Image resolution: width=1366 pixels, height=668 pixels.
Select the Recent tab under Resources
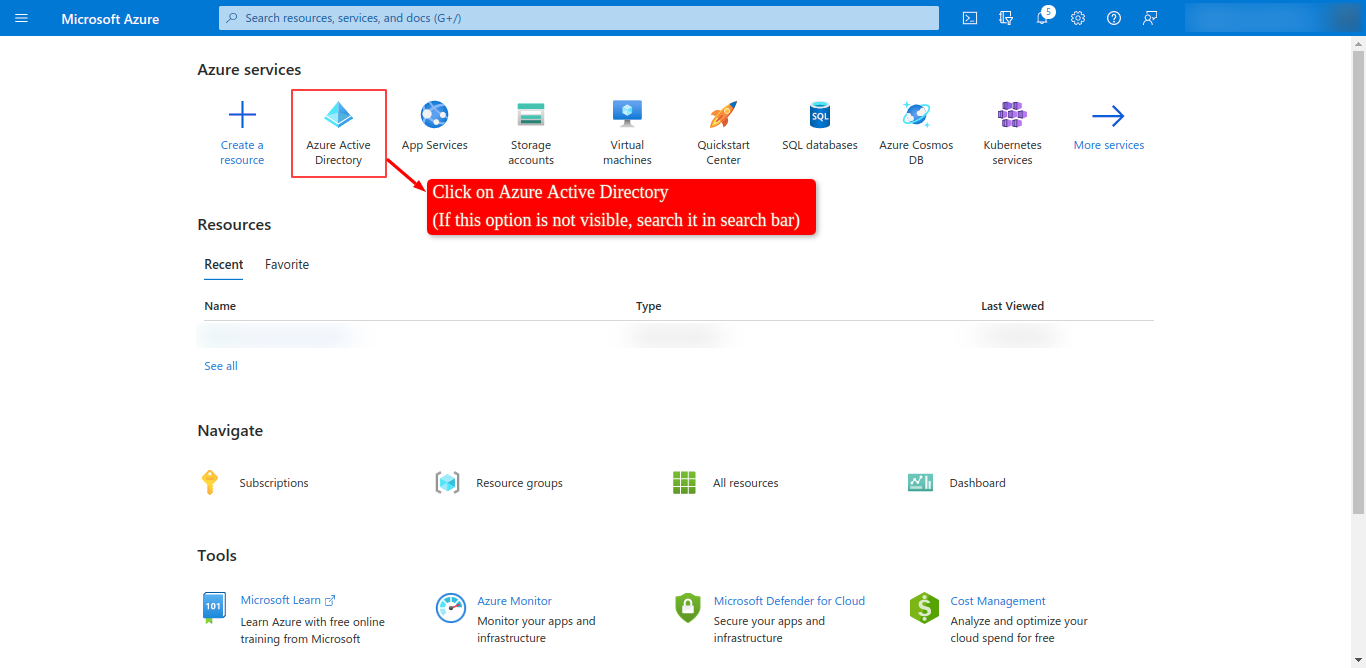pos(224,265)
